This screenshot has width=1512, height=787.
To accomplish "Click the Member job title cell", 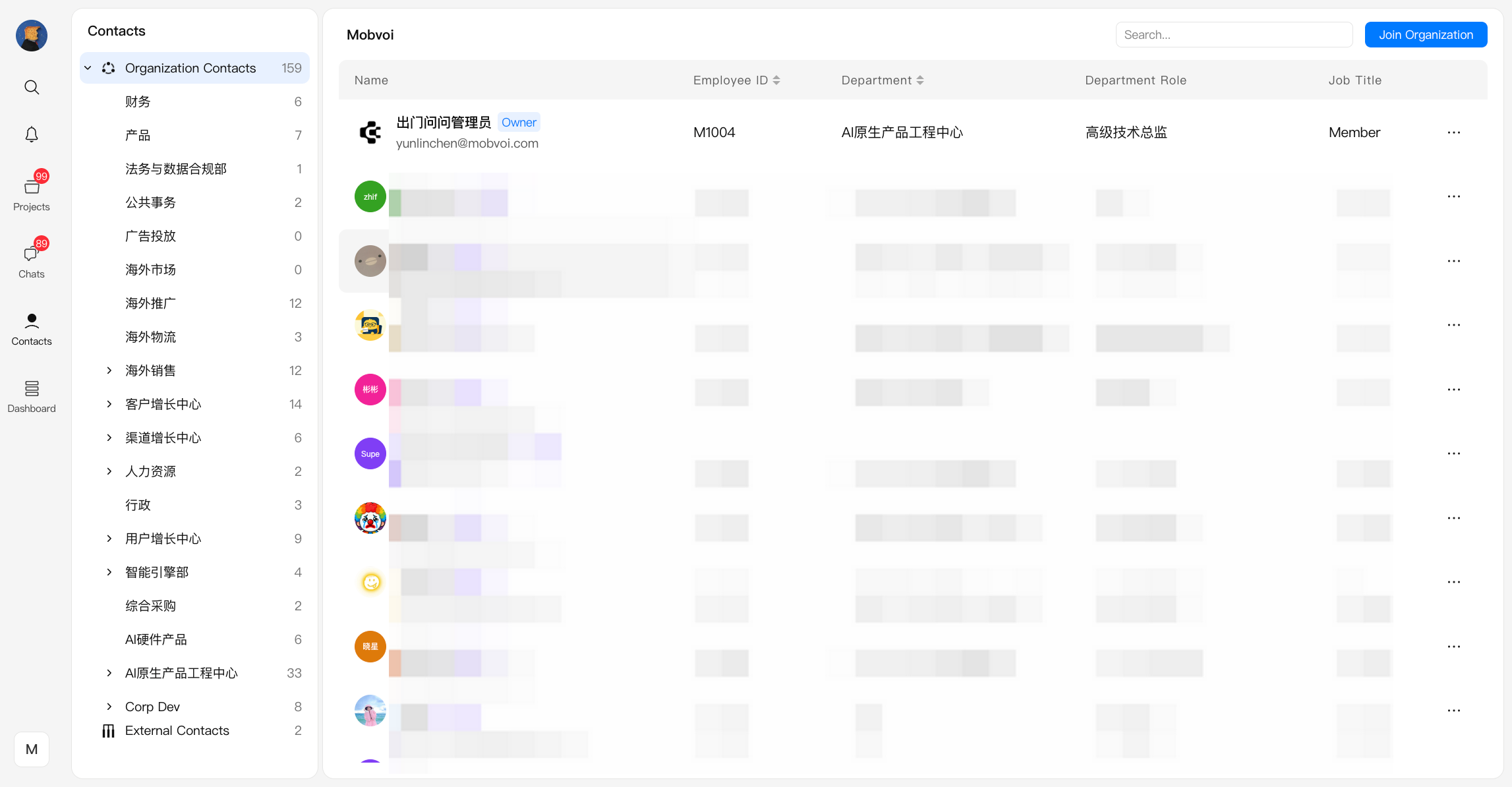I will [x=1354, y=132].
